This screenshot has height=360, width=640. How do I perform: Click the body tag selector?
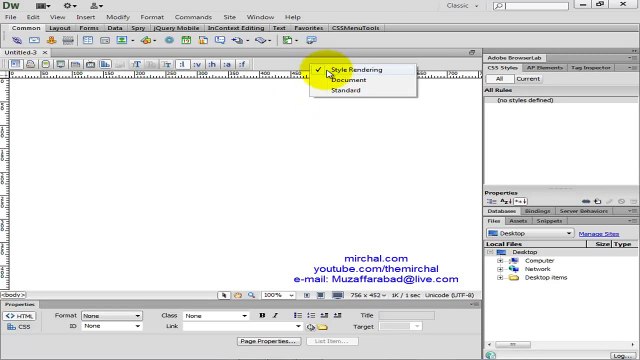[13, 295]
